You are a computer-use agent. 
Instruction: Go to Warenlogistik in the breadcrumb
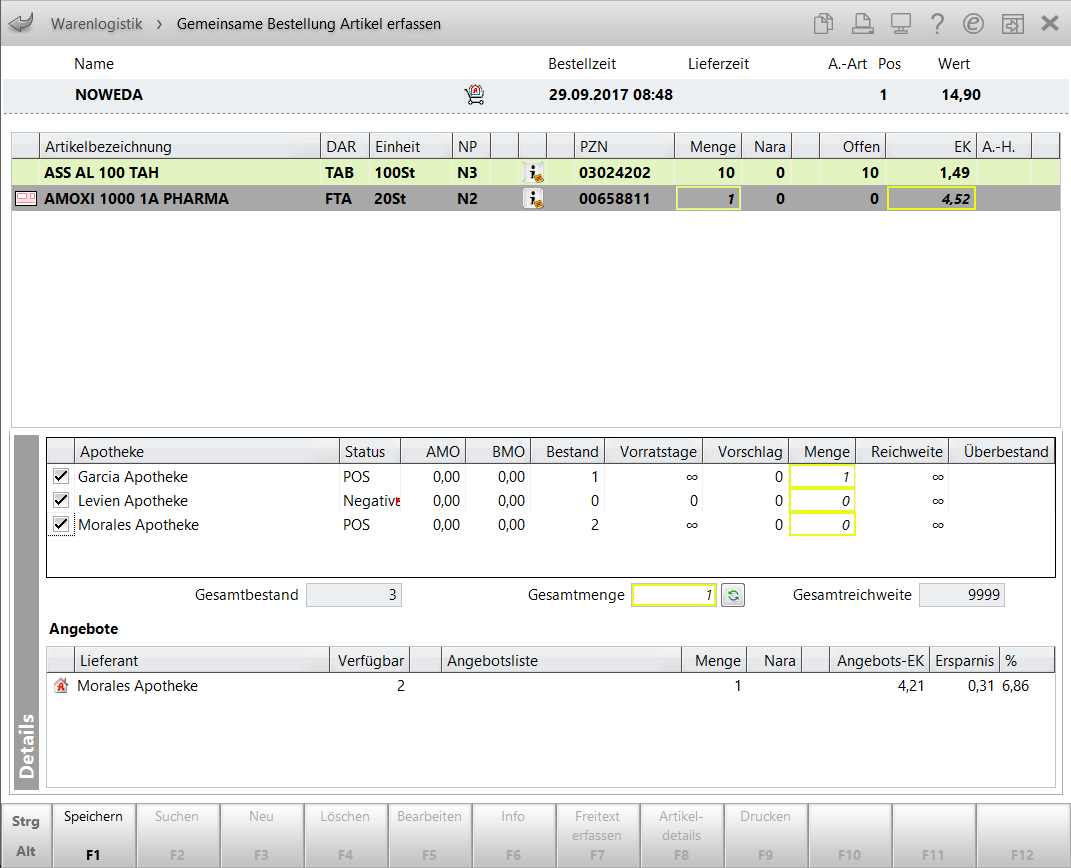[97, 24]
